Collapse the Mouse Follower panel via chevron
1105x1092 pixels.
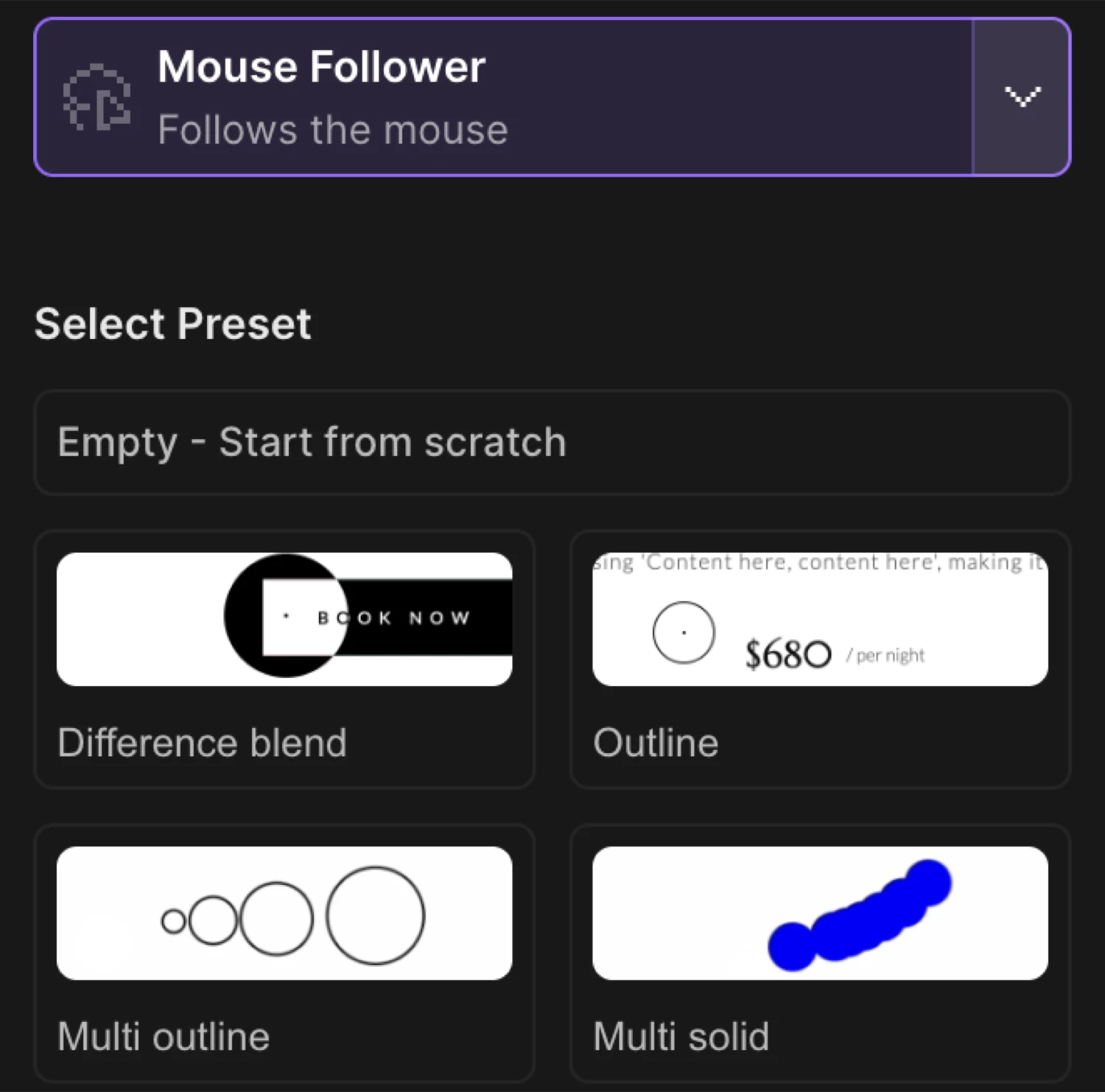(x=1022, y=96)
